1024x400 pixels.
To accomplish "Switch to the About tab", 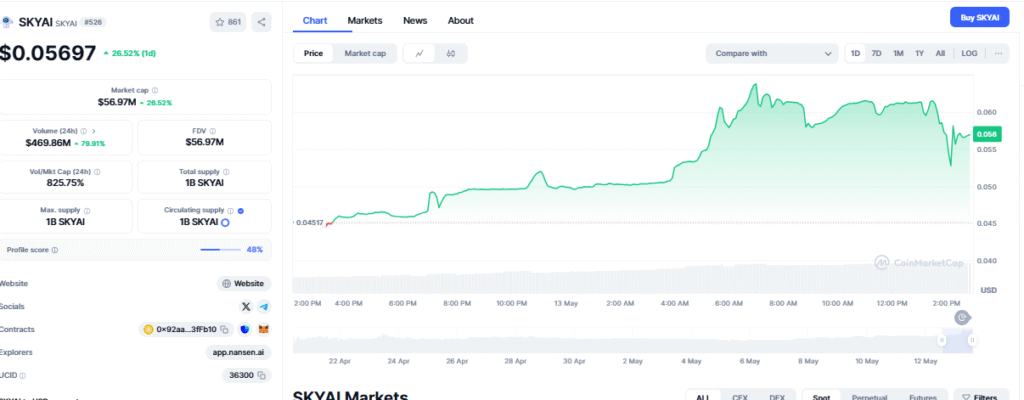I will point(460,20).
